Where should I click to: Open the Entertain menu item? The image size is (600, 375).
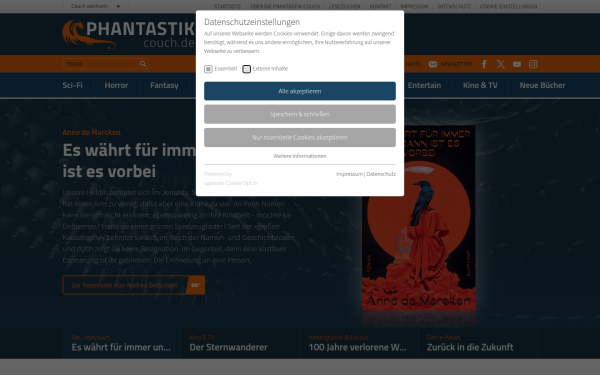click(x=424, y=85)
